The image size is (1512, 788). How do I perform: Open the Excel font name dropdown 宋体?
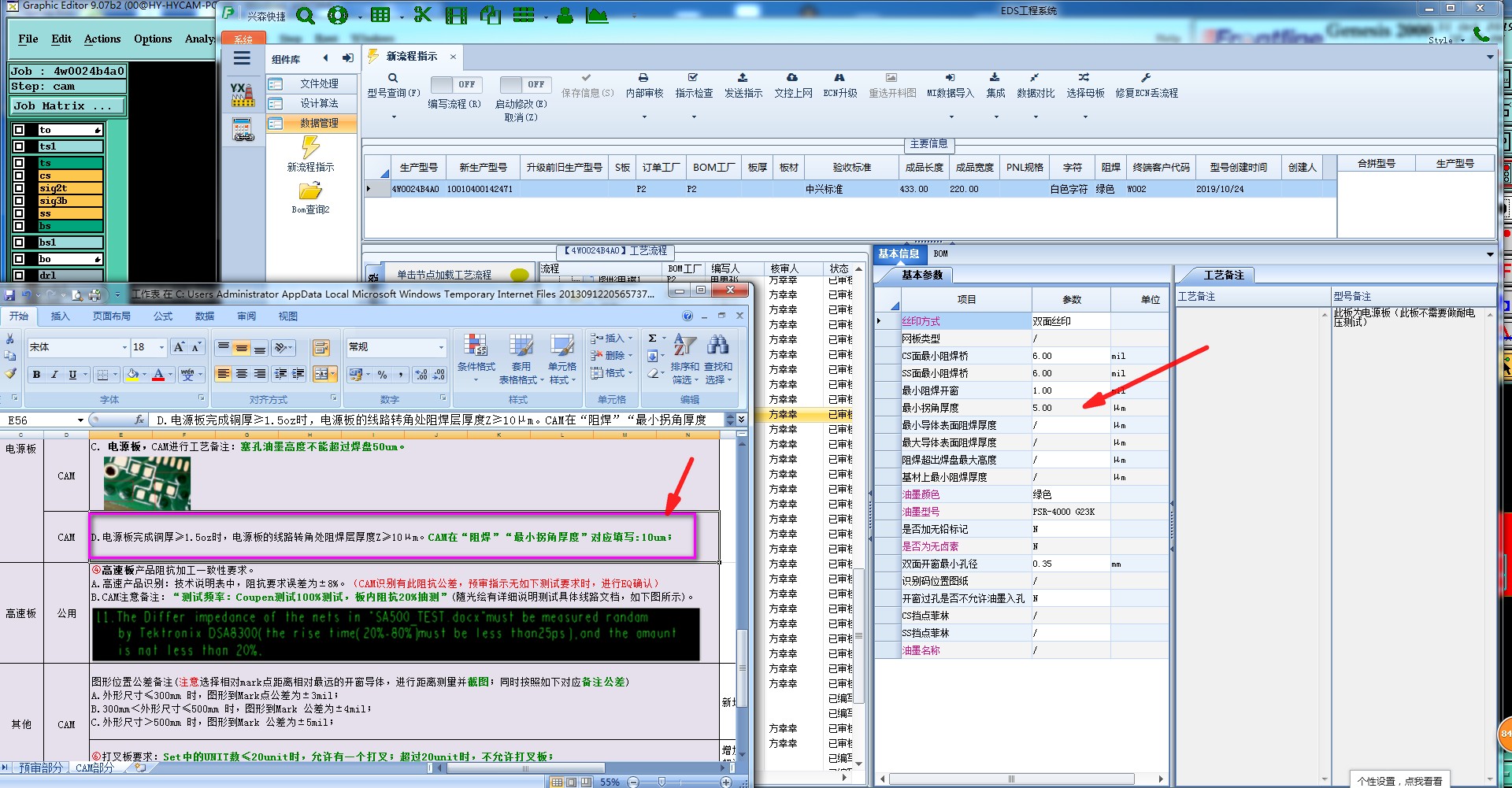[x=124, y=347]
